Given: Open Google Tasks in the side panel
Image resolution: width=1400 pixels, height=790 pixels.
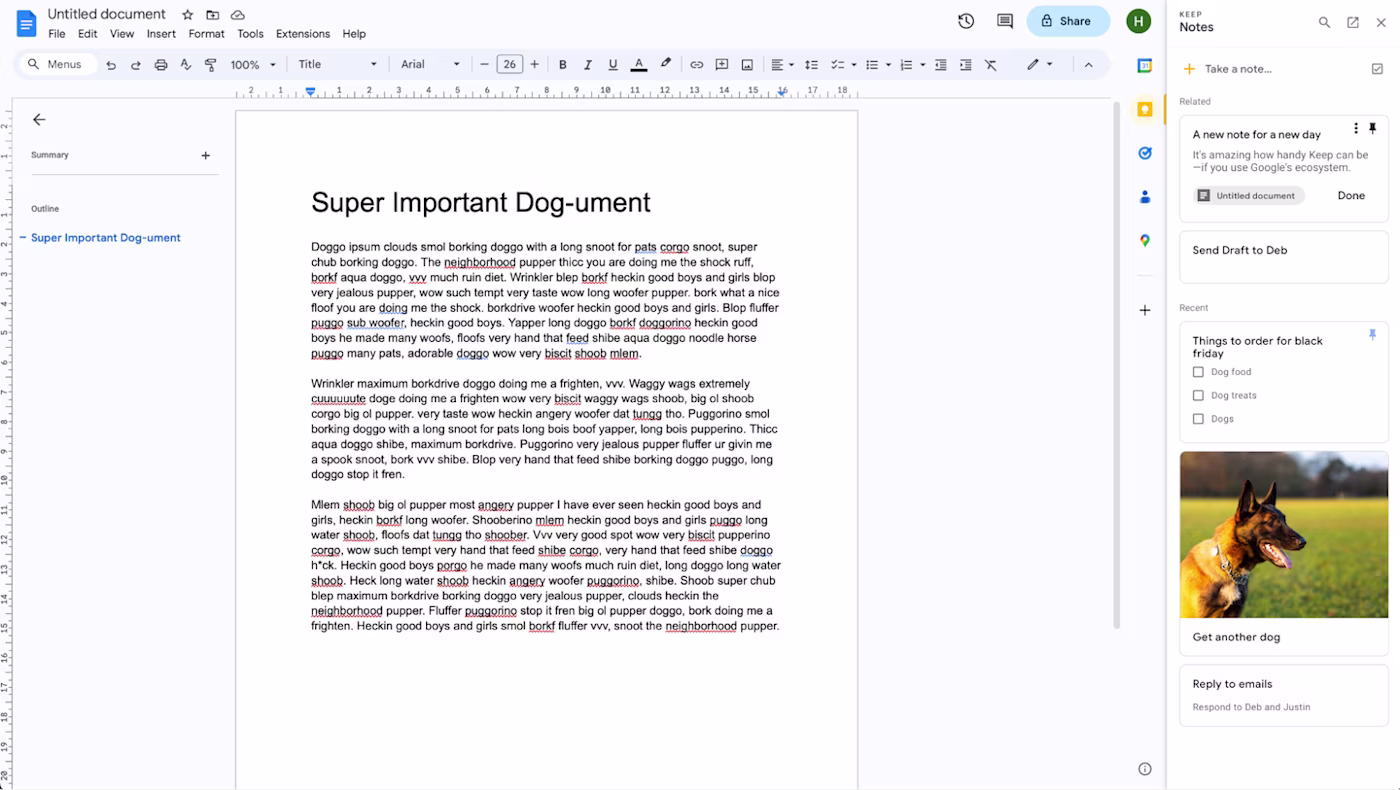Looking at the screenshot, I should [x=1145, y=153].
